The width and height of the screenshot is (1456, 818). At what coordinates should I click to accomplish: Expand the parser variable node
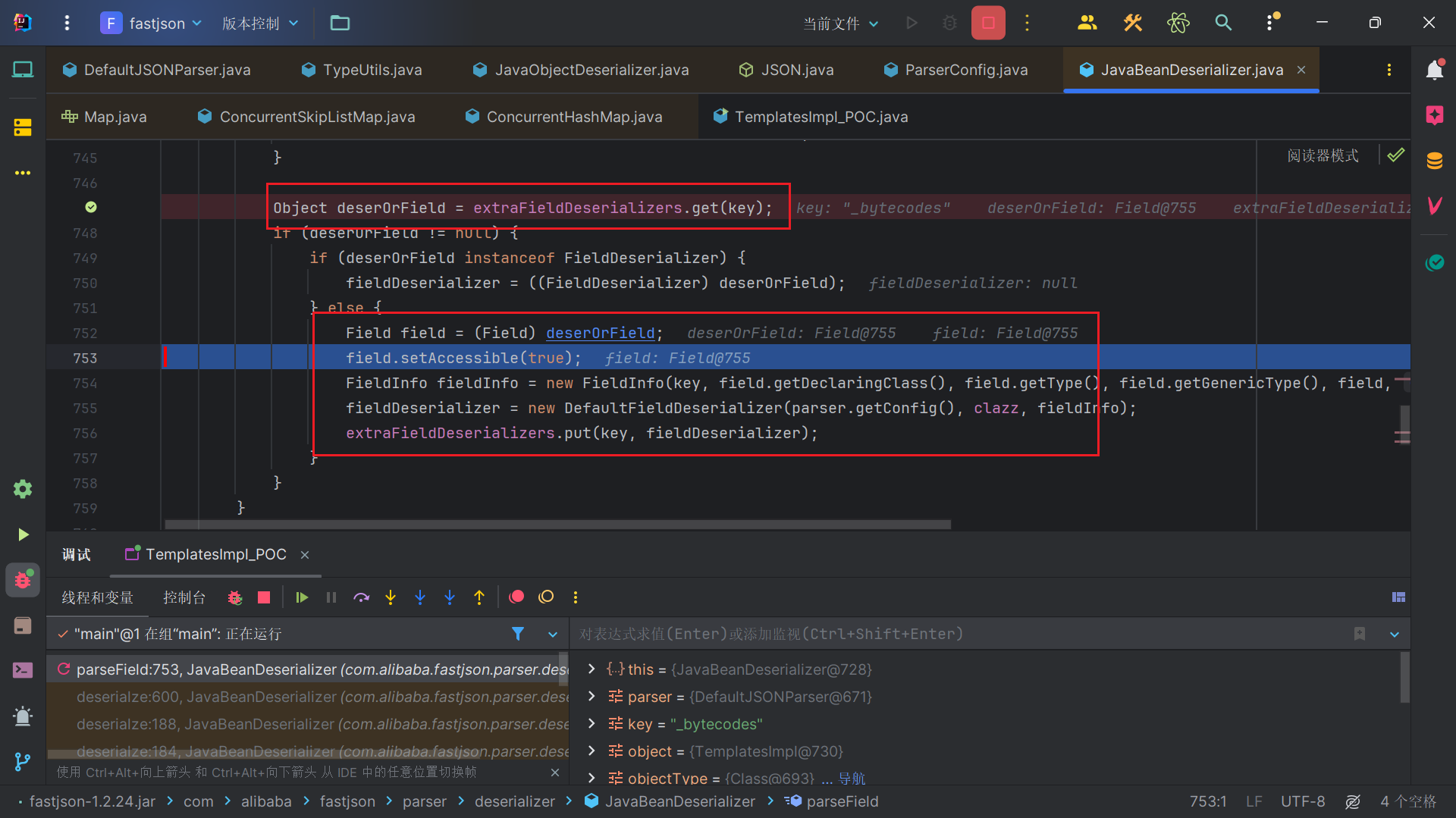click(x=591, y=697)
